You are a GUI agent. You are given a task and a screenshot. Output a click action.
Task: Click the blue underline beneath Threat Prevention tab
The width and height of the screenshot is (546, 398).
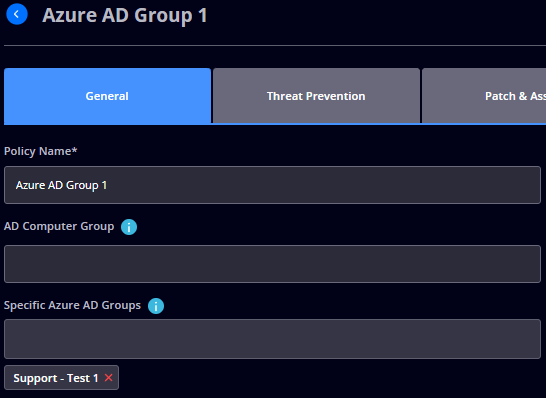tap(316, 124)
